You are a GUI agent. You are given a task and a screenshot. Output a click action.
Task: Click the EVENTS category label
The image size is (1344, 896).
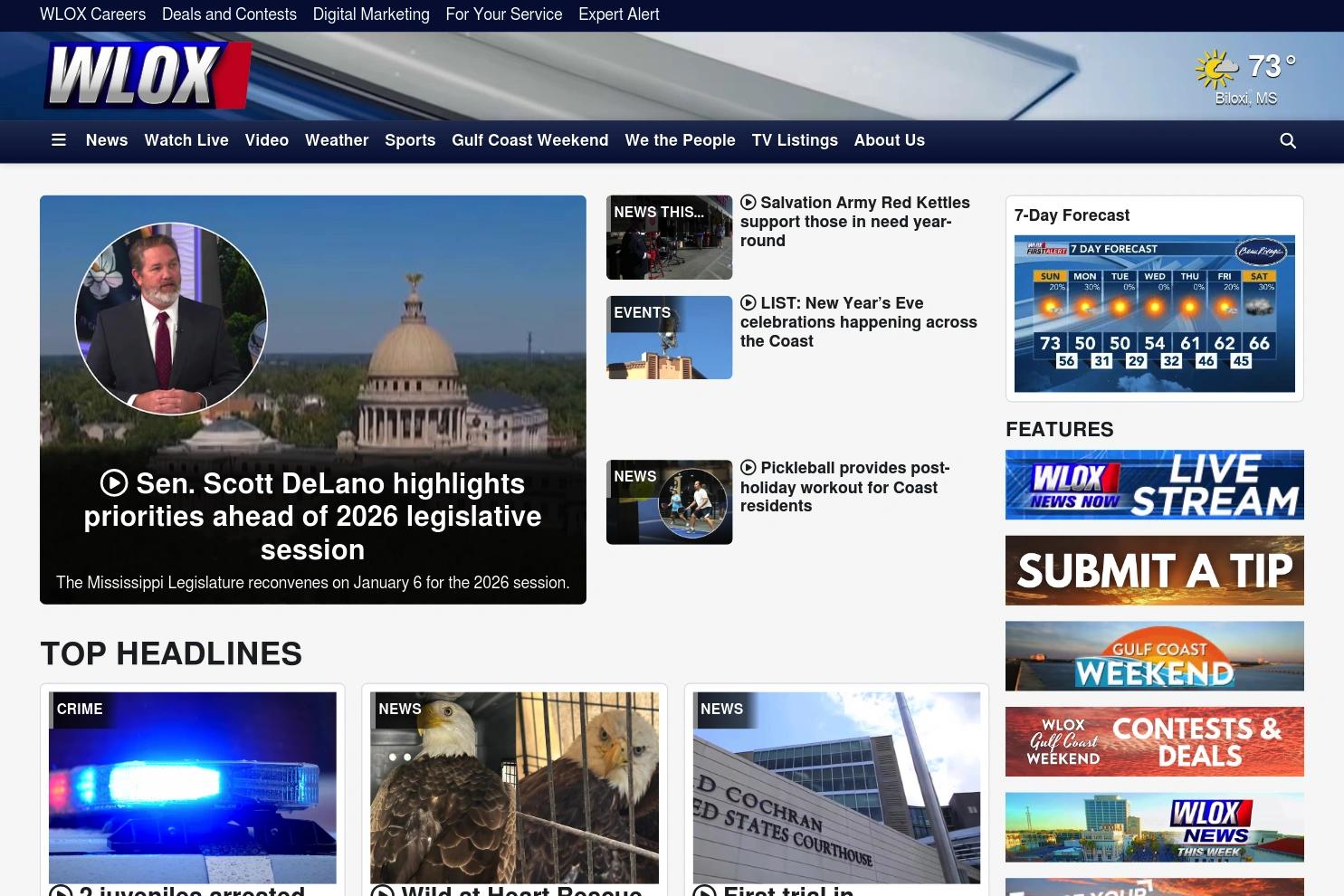(643, 313)
